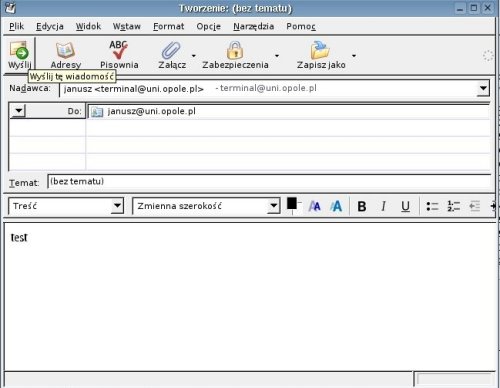Open the Nadawca sender dropdown
Image resolution: width=500 pixels, height=388 pixels.
coord(483,89)
